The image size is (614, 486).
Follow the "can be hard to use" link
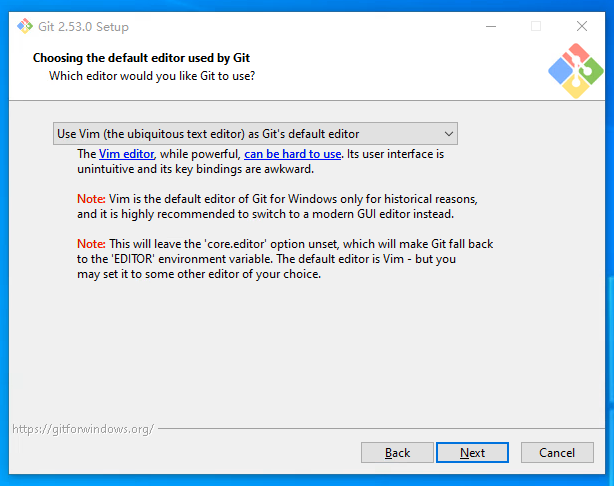point(293,154)
